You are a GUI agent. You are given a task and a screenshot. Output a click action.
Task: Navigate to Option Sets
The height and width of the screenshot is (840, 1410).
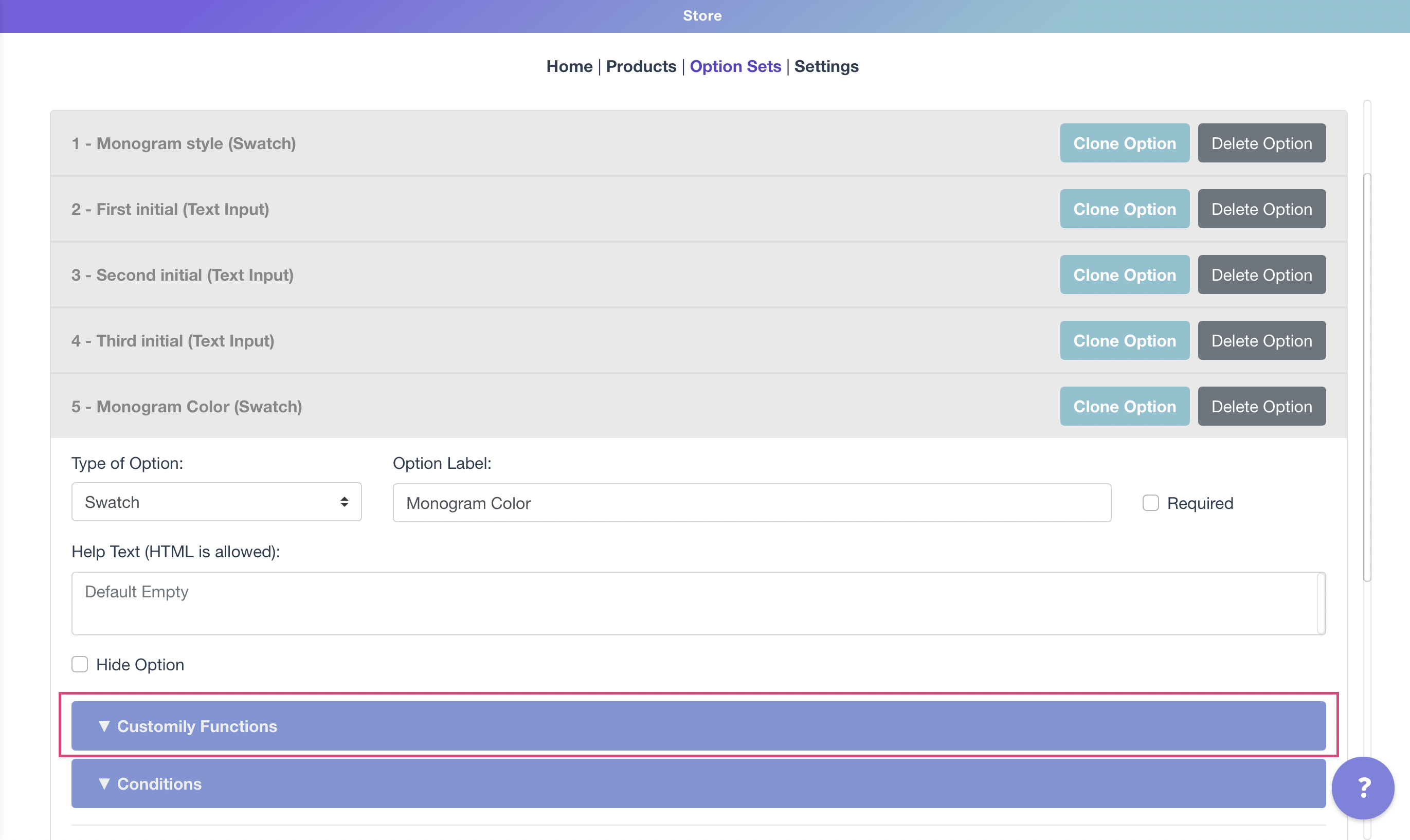(735, 66)
